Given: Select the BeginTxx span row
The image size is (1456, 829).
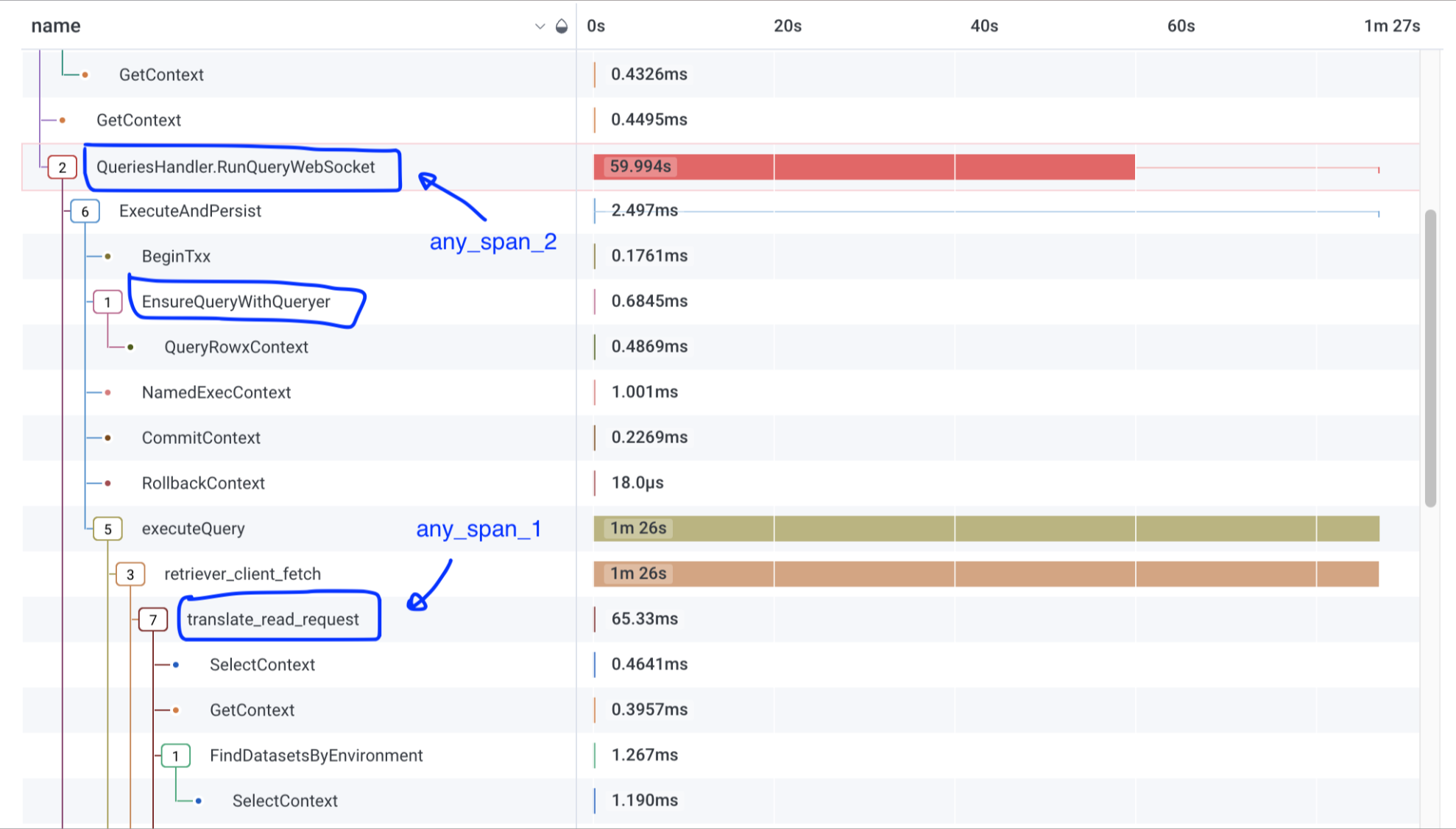Looking at the screenshot, I should (176, 256).
